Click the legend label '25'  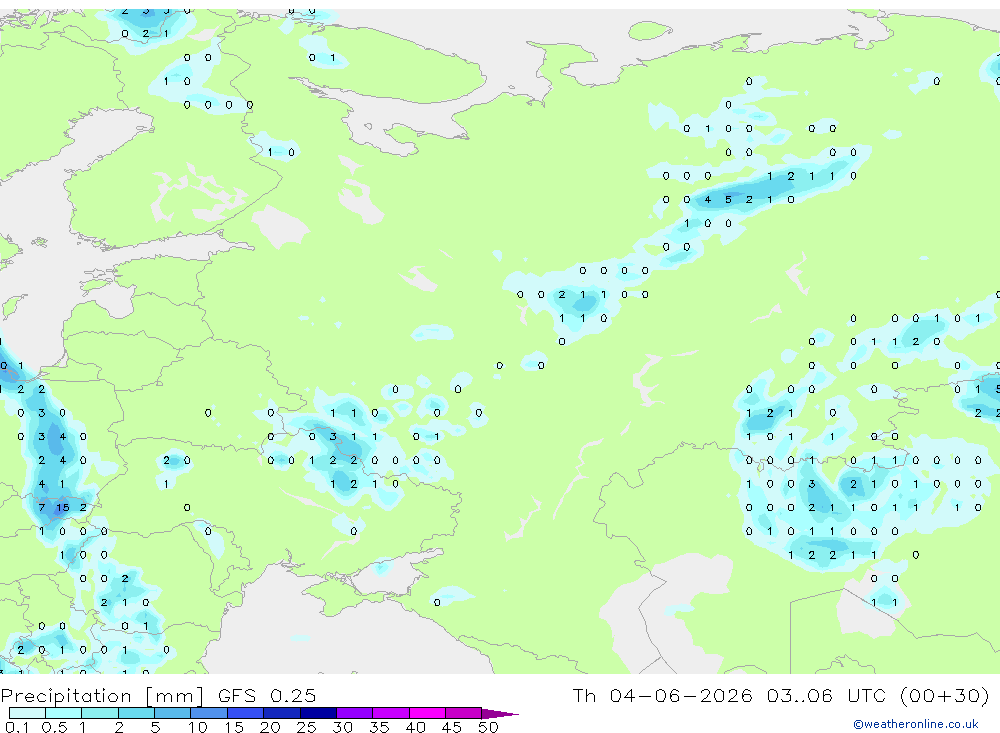(x=306, y=727)
